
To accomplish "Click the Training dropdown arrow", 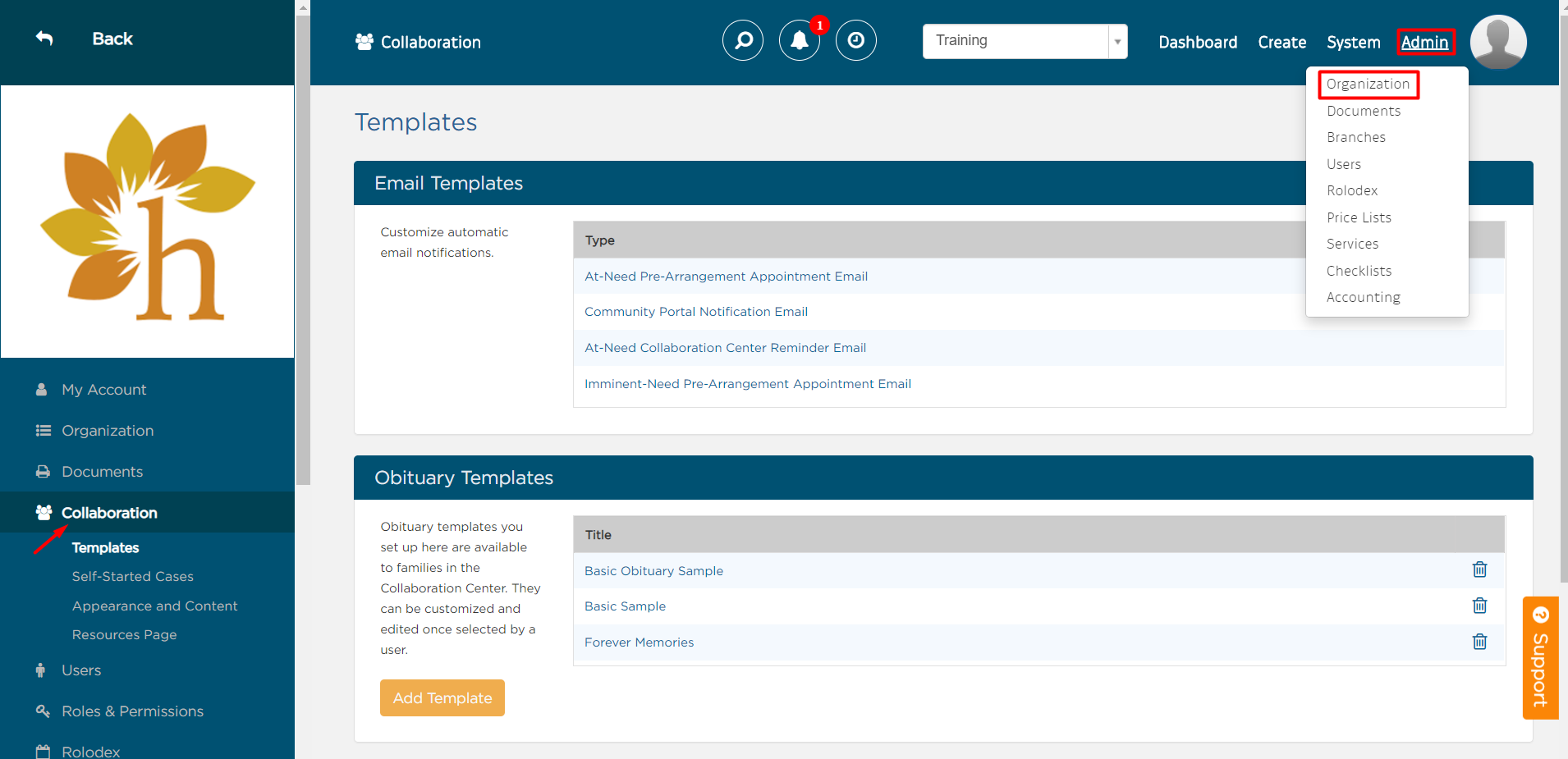I will point(1117,41).
